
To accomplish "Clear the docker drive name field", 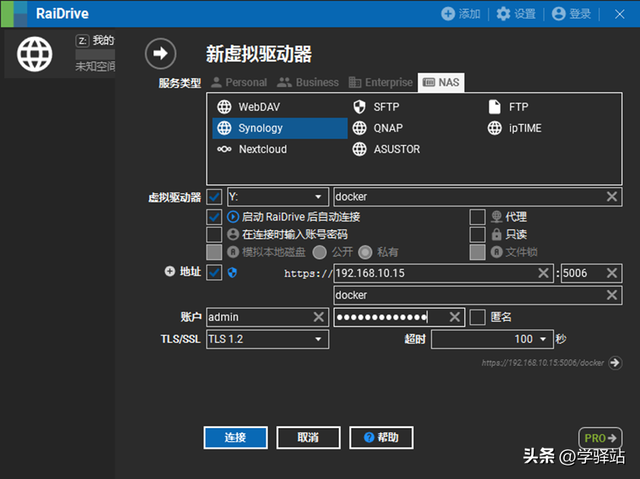I will coord(611,197).
